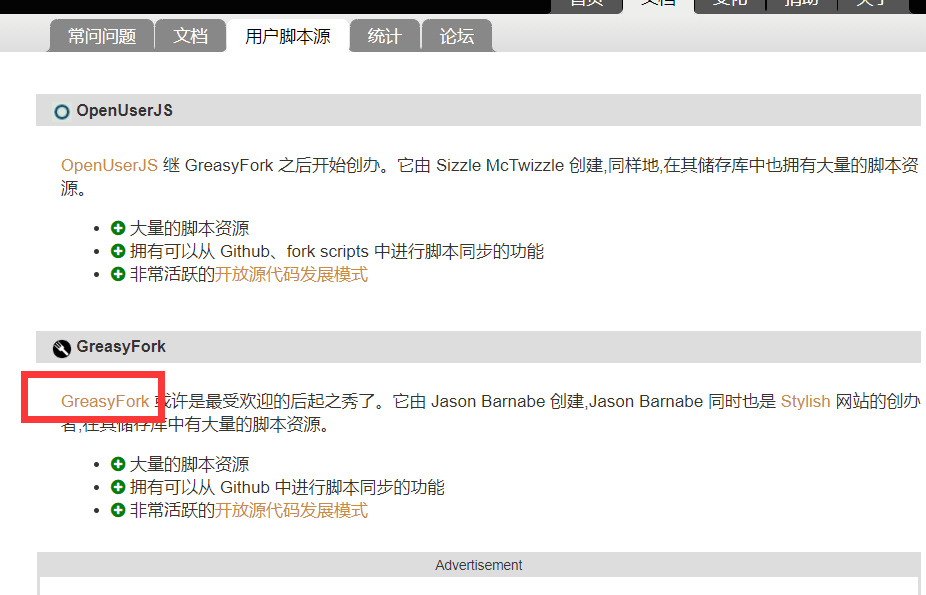Click the green plus before GreasyFork 大量的脚本资源
Image resolution: width=926 pixels, height=595 pixels.
118,464
